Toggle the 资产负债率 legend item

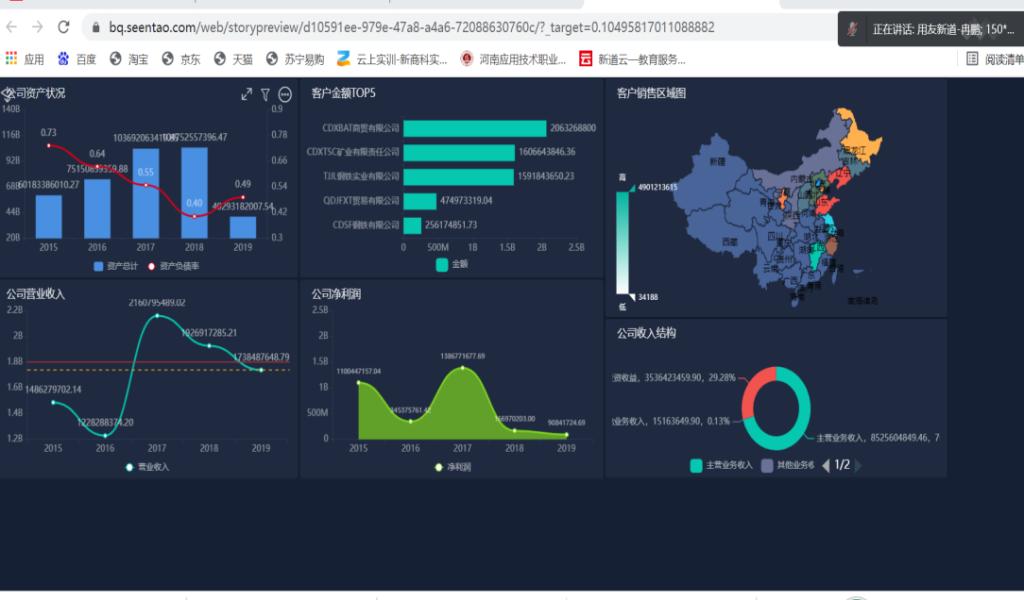pos(173,266)
